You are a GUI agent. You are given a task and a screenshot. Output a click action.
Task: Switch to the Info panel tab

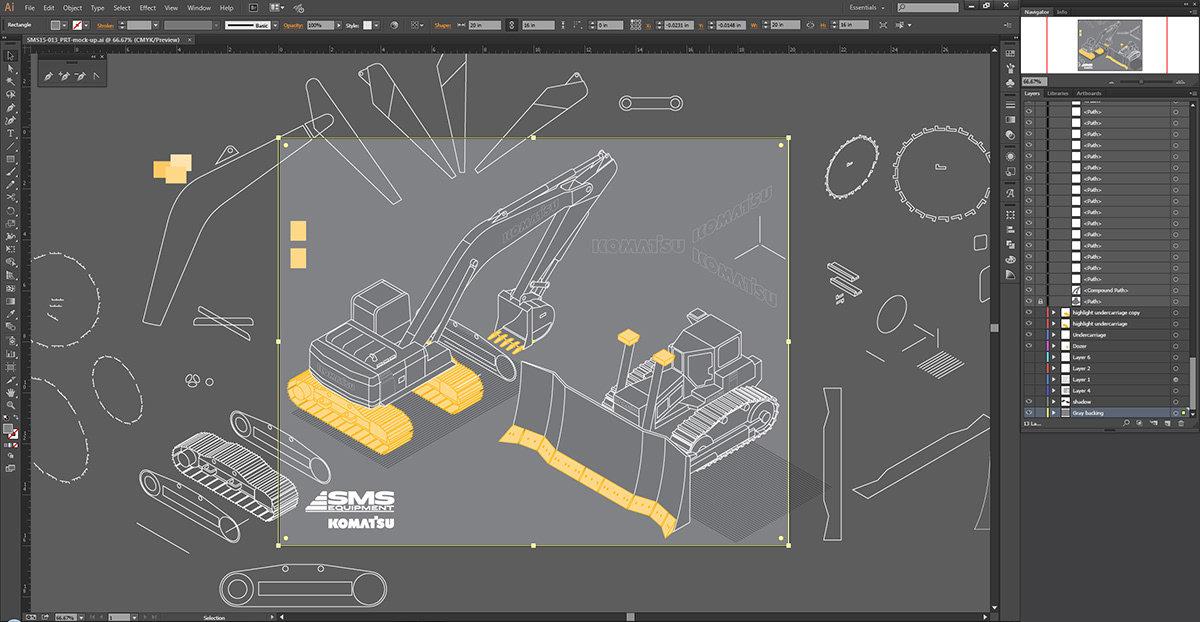[1061, 12]
